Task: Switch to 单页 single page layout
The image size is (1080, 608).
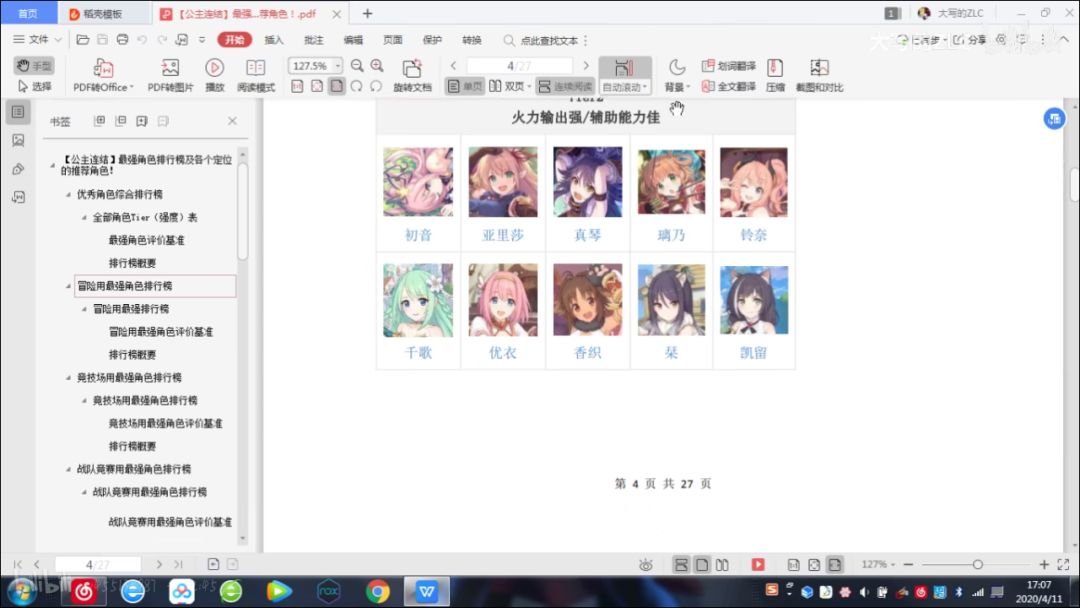Action: pos(465,86)
